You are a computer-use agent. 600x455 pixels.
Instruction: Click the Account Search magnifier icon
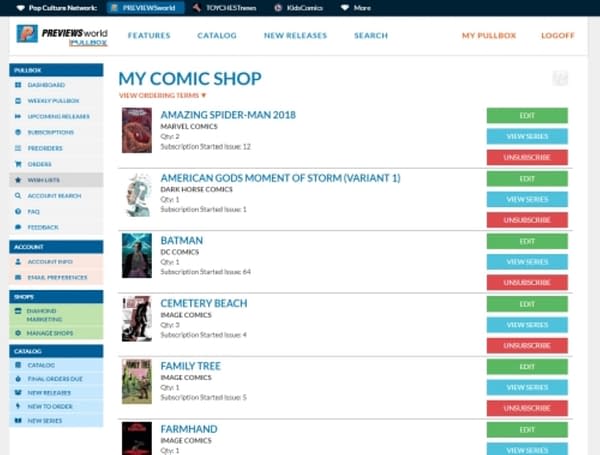pyautogui.click(x=18, y=196)
